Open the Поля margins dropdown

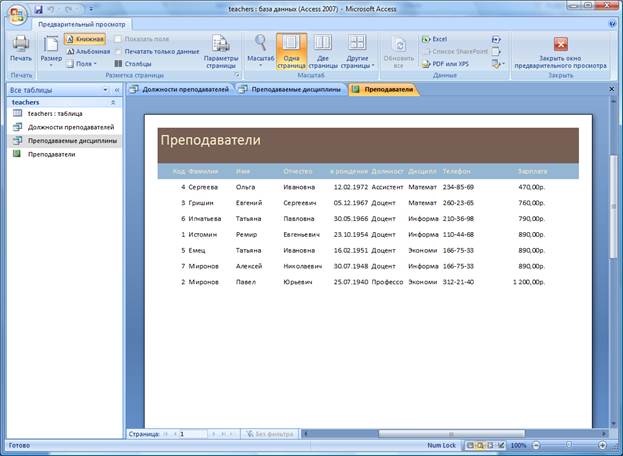tap(85, 62)
